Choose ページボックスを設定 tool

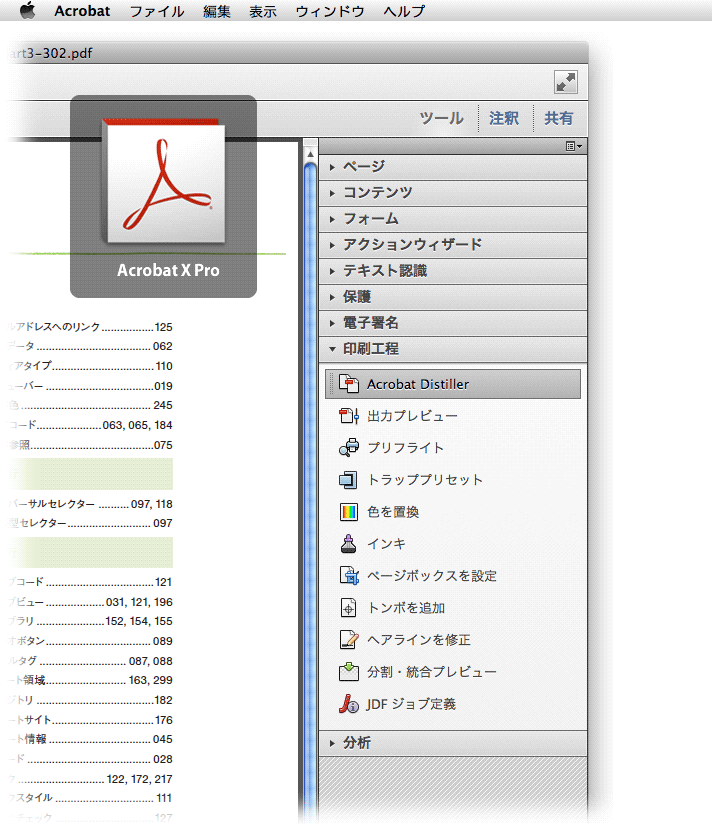pyautogui.click(x=418, y=576)
